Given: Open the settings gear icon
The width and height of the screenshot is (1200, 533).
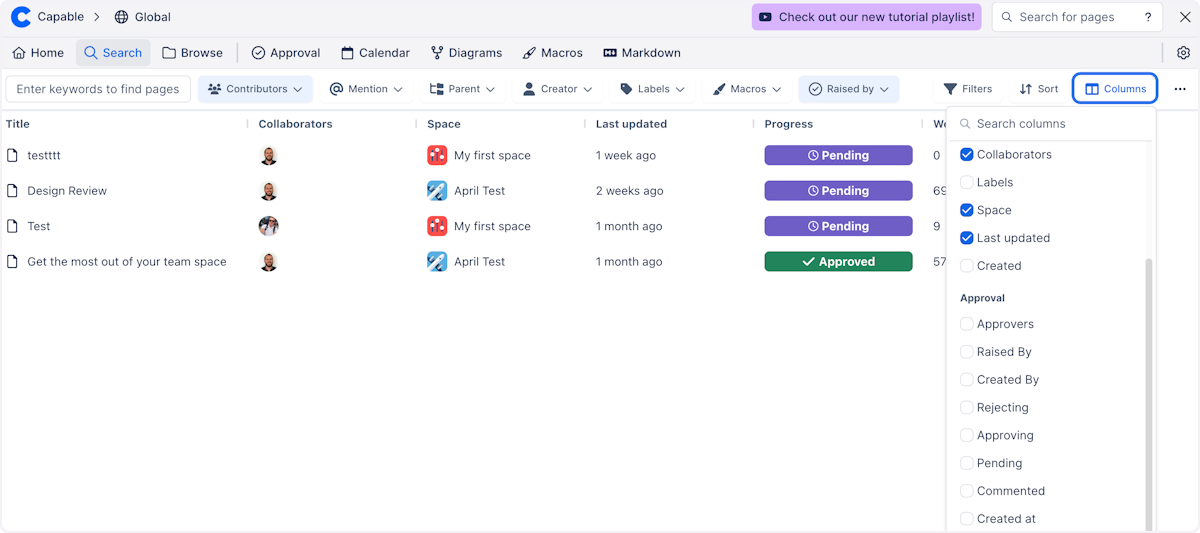Looking at the screenshot, I should (1183, 53).
